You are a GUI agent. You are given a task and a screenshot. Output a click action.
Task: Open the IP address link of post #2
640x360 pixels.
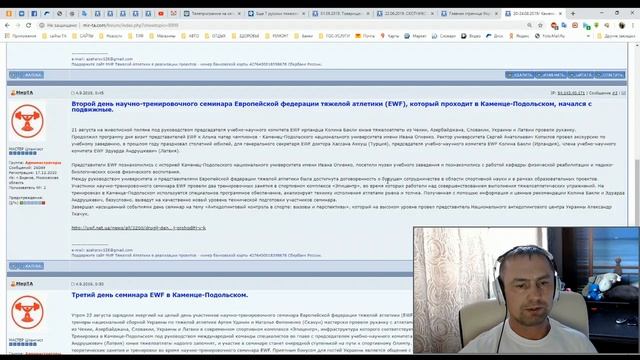pos(571,93)
